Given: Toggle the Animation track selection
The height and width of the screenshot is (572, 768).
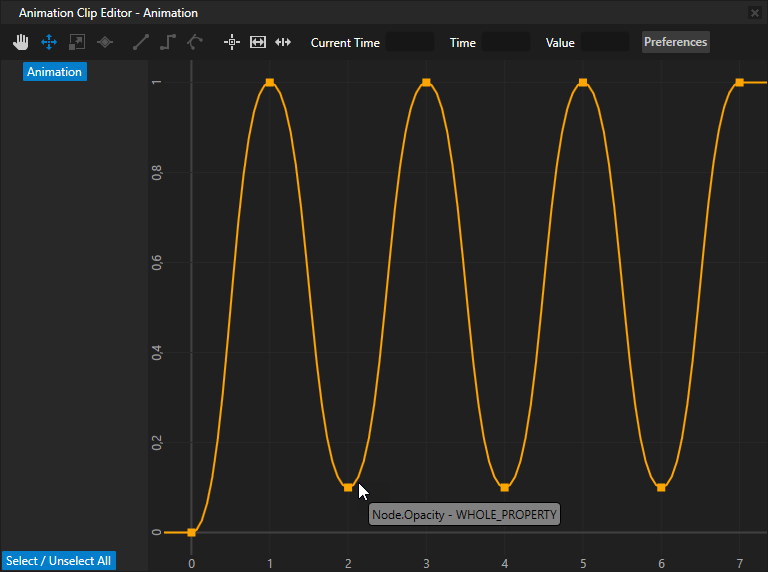Looking at the screenshot, I should (55, 72).
